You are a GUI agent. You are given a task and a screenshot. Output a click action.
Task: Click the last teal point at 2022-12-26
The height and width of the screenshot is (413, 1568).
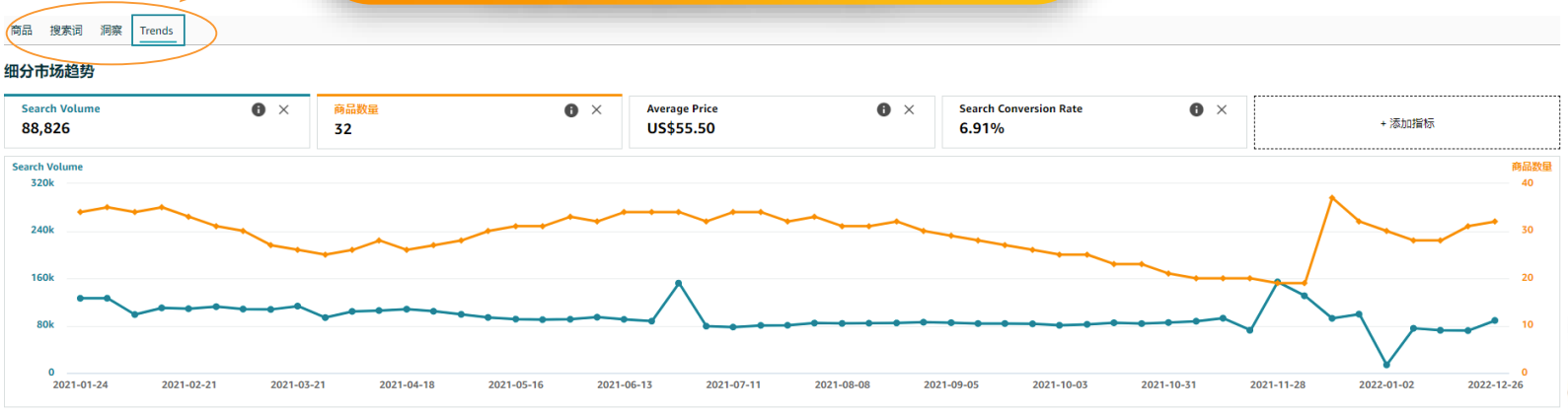[x=1495, y=320]
